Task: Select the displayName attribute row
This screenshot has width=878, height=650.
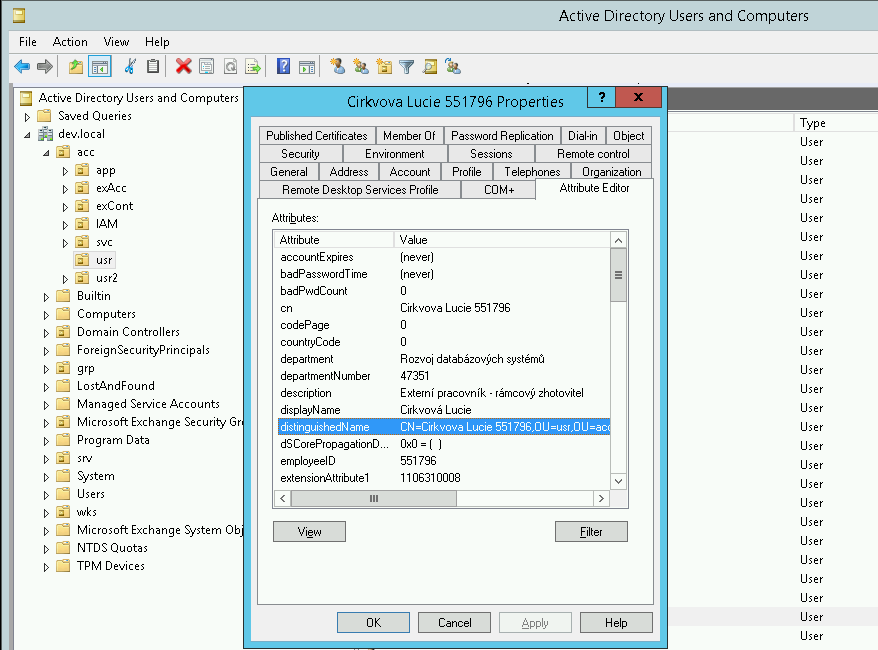Action: pyautogui.click(x=444, y=410)
